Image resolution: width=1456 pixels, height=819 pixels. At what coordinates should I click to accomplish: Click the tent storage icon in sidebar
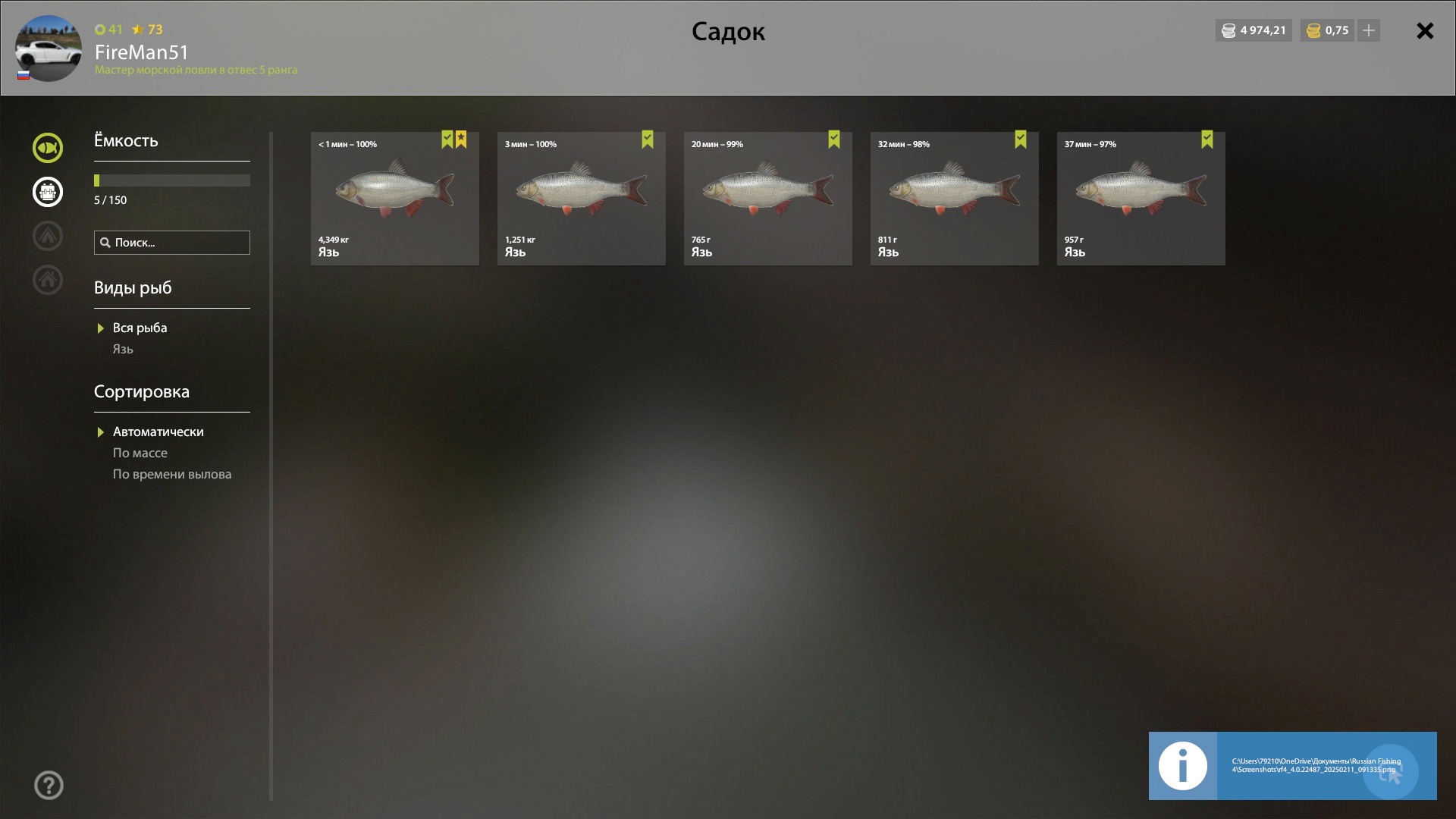pos(48,236)
